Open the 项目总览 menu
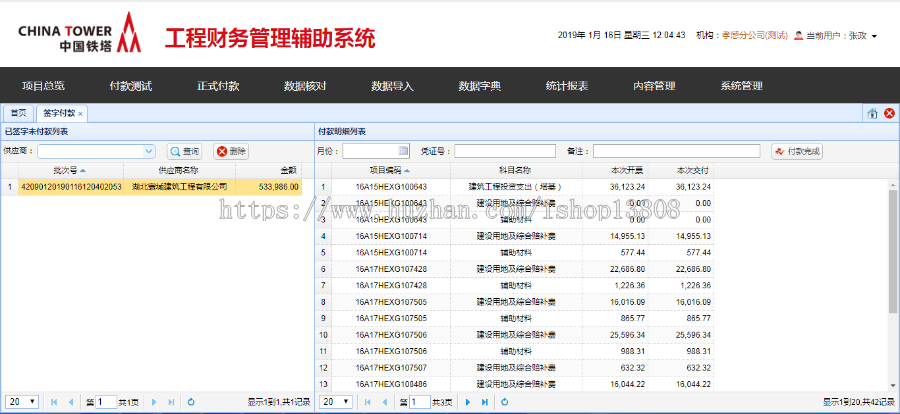This screenshot has width=900, height=414. click(44, 86)
